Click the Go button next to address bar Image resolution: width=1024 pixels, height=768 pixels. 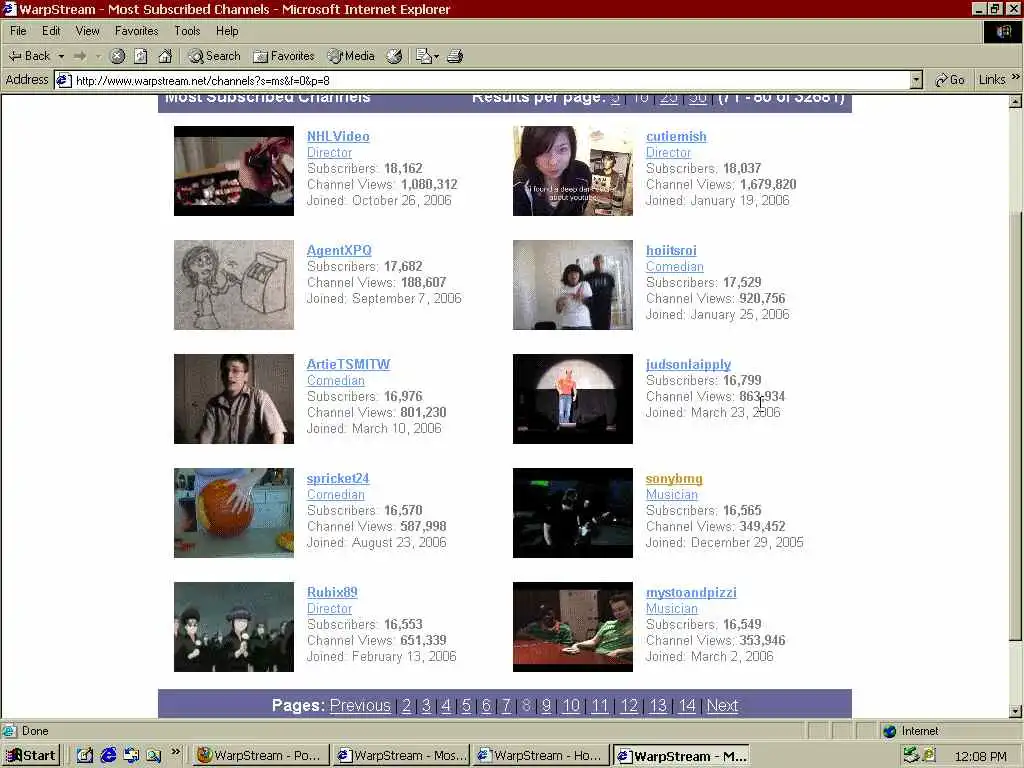click(950, 80)
